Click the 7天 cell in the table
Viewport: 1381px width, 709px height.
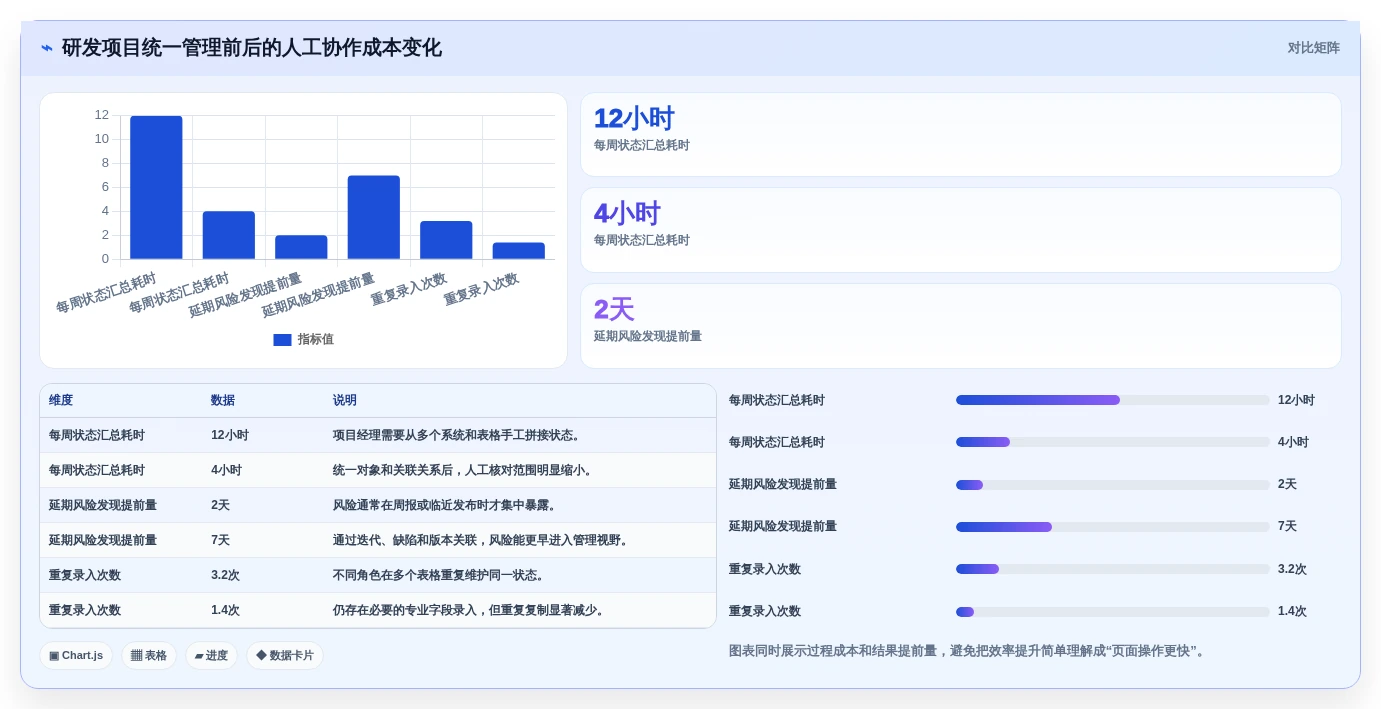coord(220,540)
